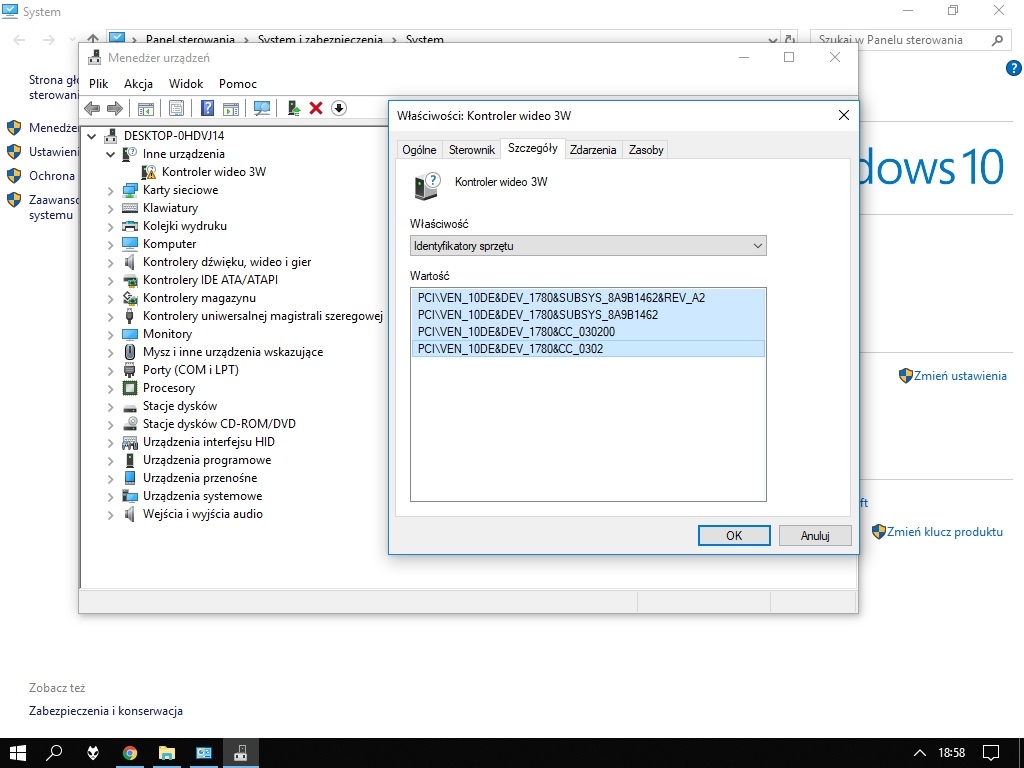Viewport: 1024px width, 768px height.
Task: Close the Właściwości: Kontroler wideo 3W dialog
Action: 844,116
